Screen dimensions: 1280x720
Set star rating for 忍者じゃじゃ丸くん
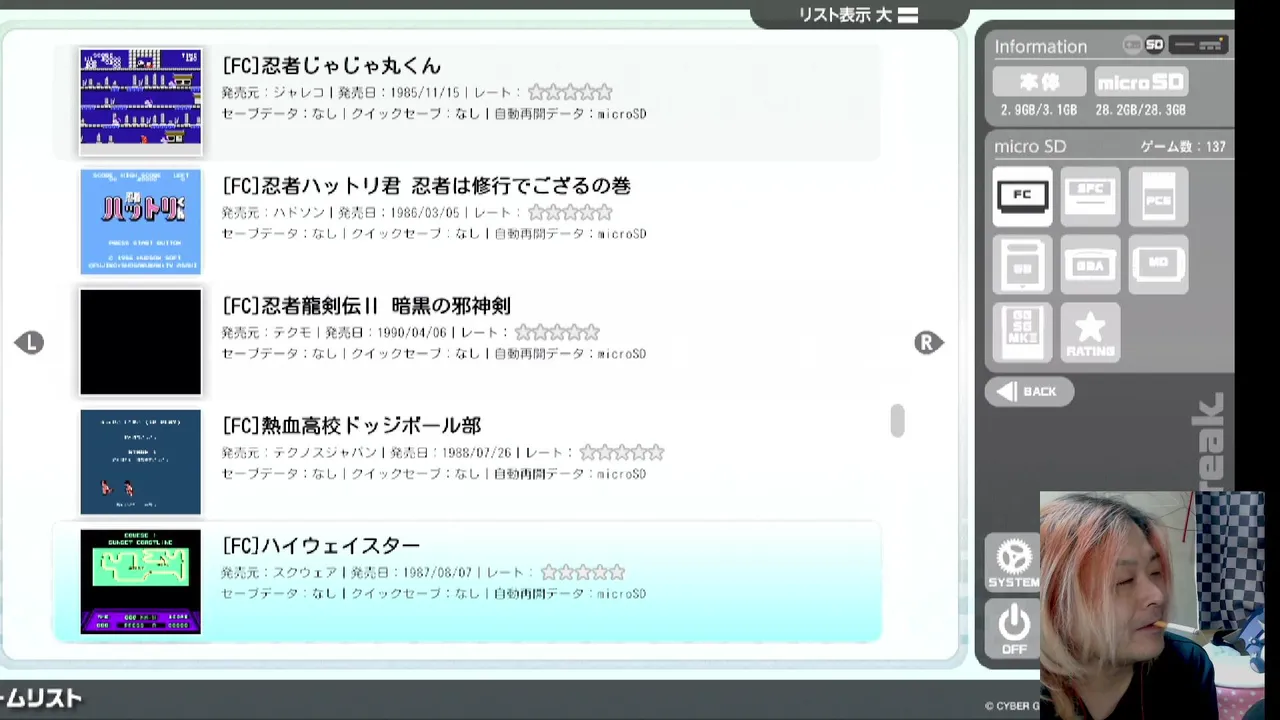(x=570, y=92)
